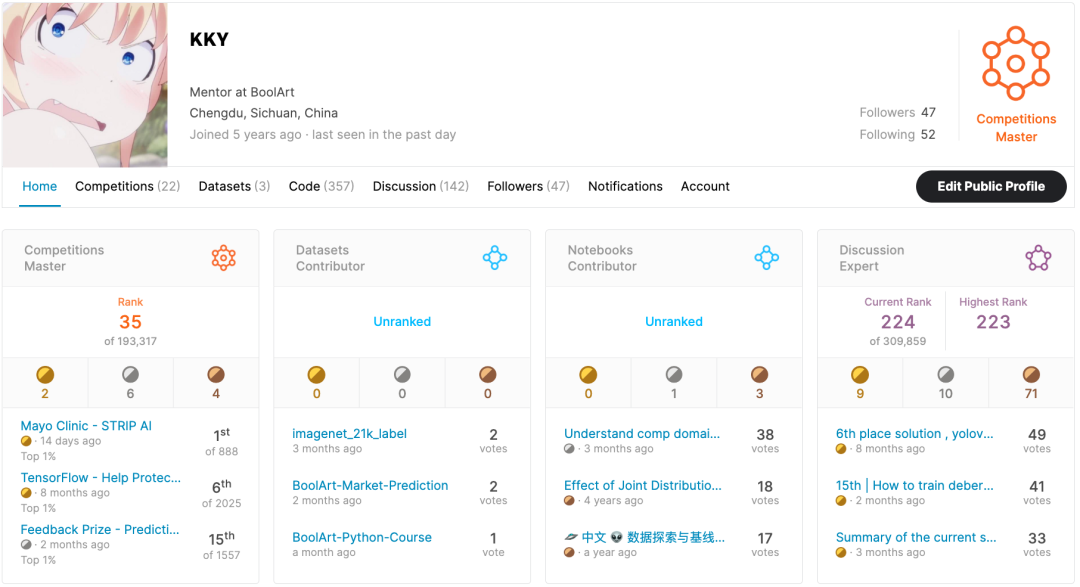Image resolution: width=1080 pixels, height=587 pixels.
Task: Open the Discussion (142) tab
Action: click(420, 186)
